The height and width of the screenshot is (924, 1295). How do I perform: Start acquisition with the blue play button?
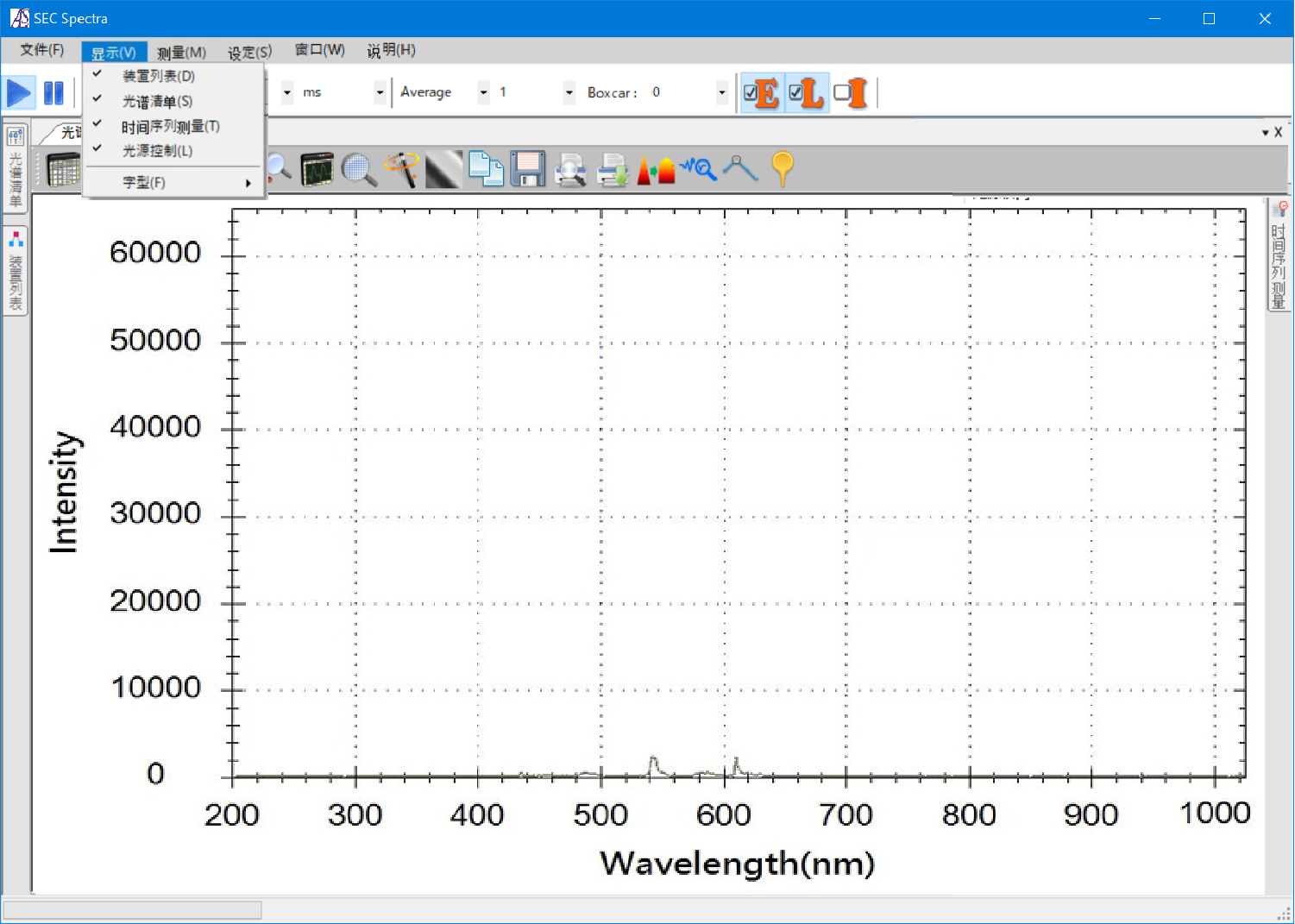coord(19,92)
